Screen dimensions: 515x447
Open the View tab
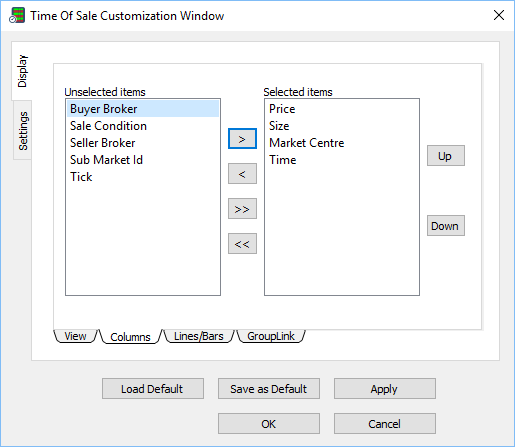[x=75, y=336]
